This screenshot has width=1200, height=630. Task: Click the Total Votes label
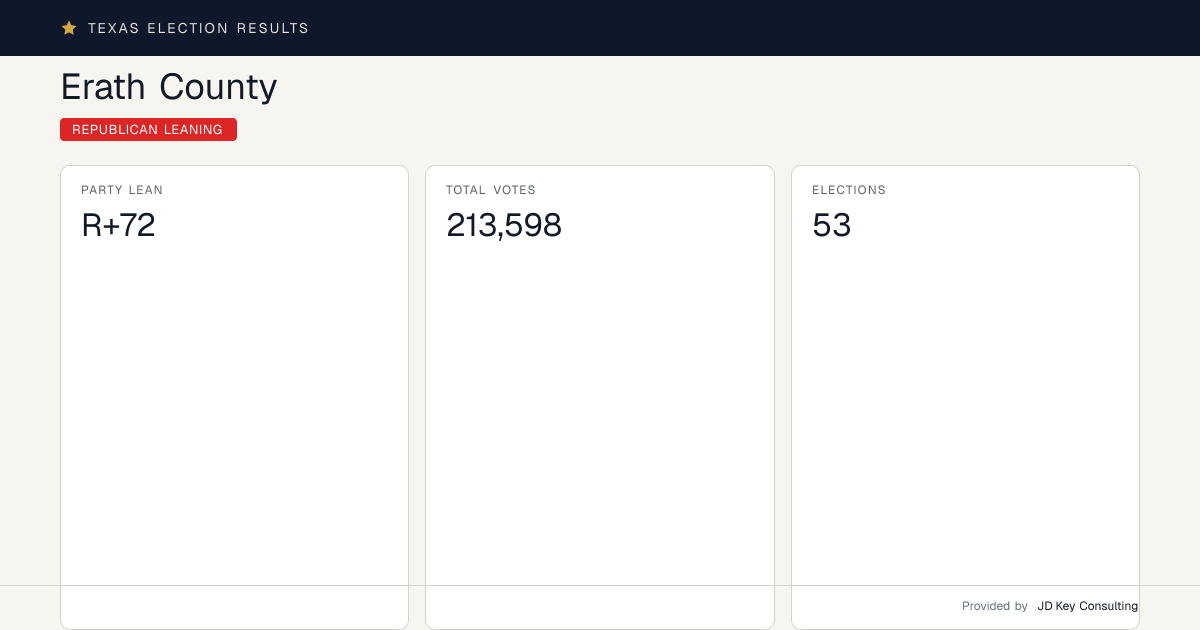tap(491, 190)
